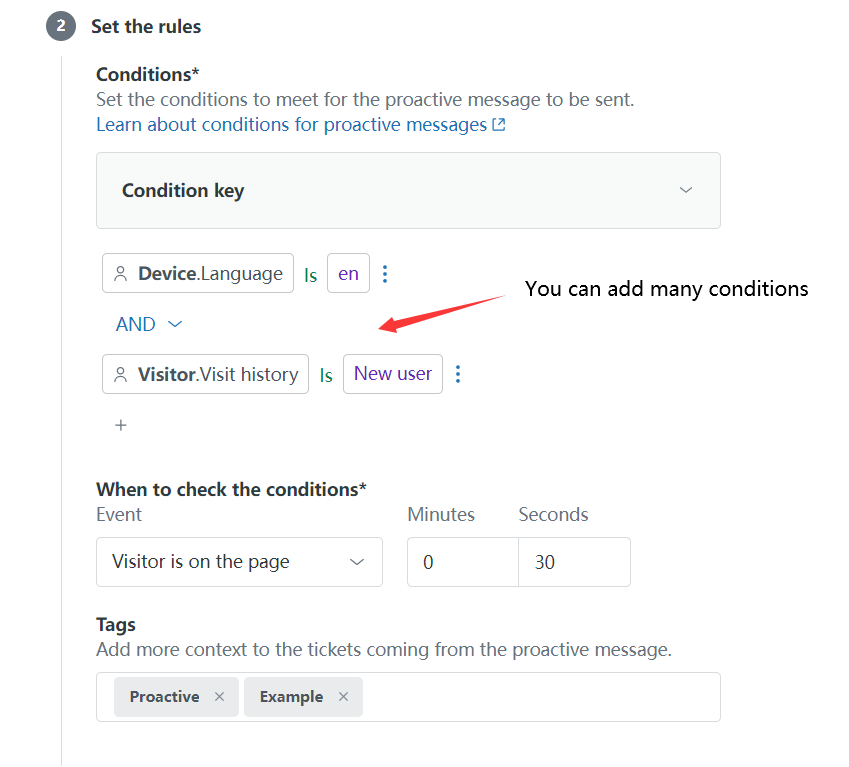The width and height of the screenshot is (849, 767).
Task: Remove the Example tag
Action: pyautogui.click(x=343, y=697)
